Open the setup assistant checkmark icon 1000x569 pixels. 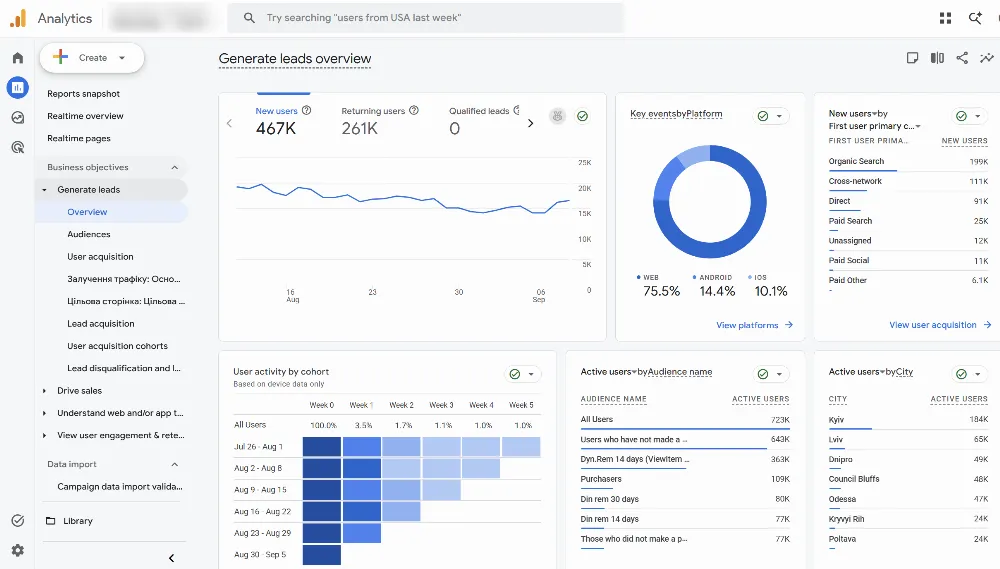(18, 521)
